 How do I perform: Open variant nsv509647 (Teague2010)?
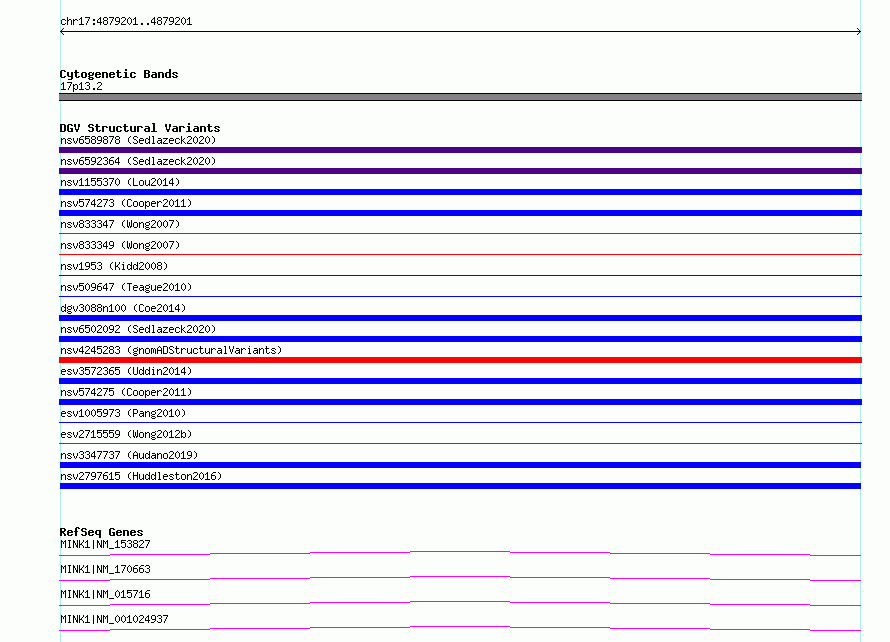click(126, 287)
